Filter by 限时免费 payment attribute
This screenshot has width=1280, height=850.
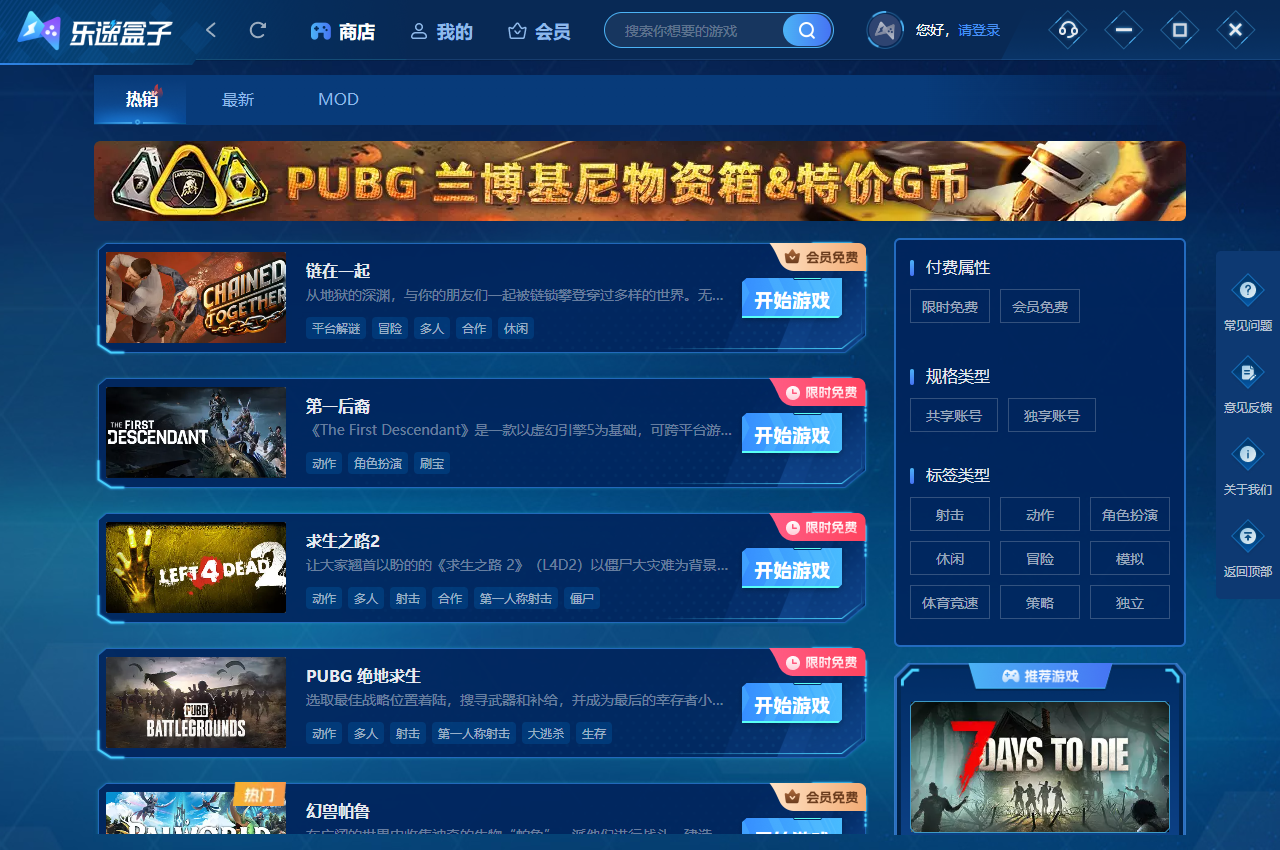coord(950,307)
